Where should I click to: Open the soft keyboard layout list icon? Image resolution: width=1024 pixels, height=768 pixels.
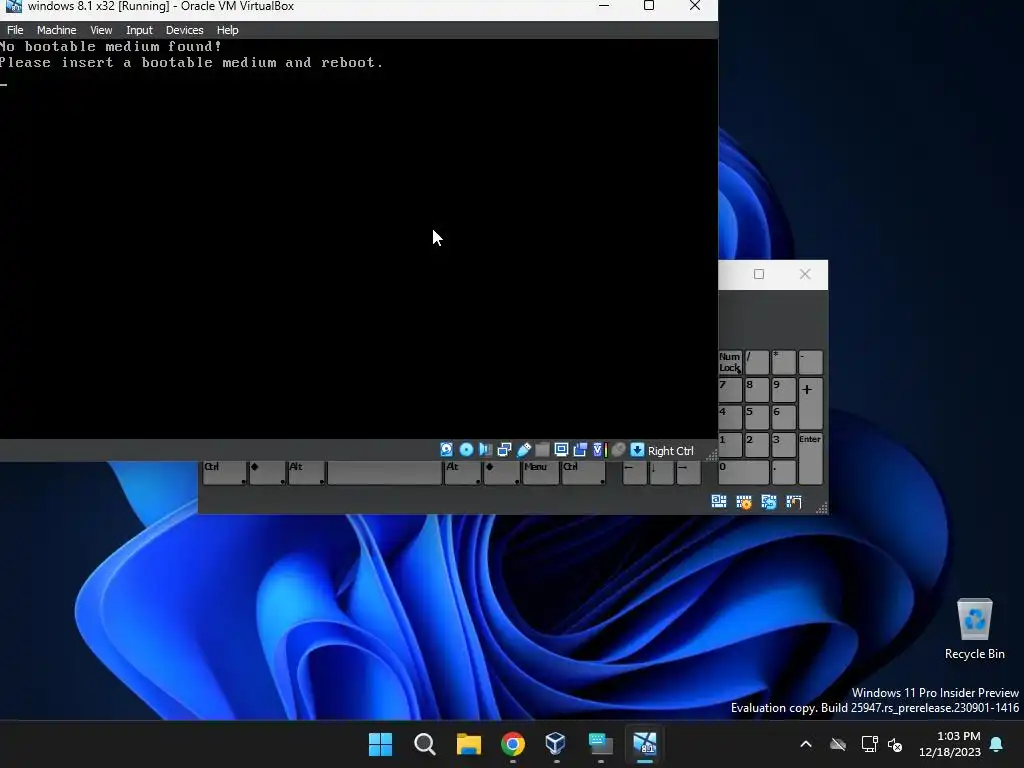pyautogui.click(x=719, y=502)
